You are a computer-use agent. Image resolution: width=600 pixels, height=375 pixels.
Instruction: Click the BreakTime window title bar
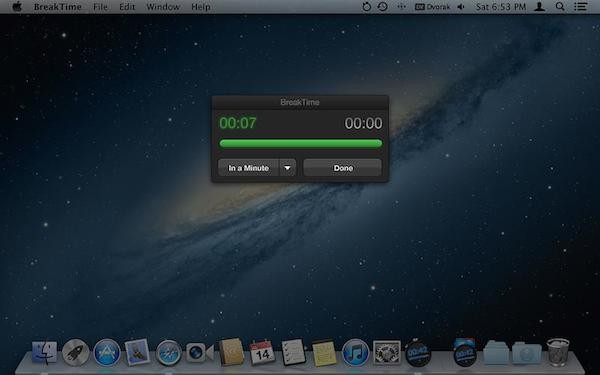[x=300, y=102]
